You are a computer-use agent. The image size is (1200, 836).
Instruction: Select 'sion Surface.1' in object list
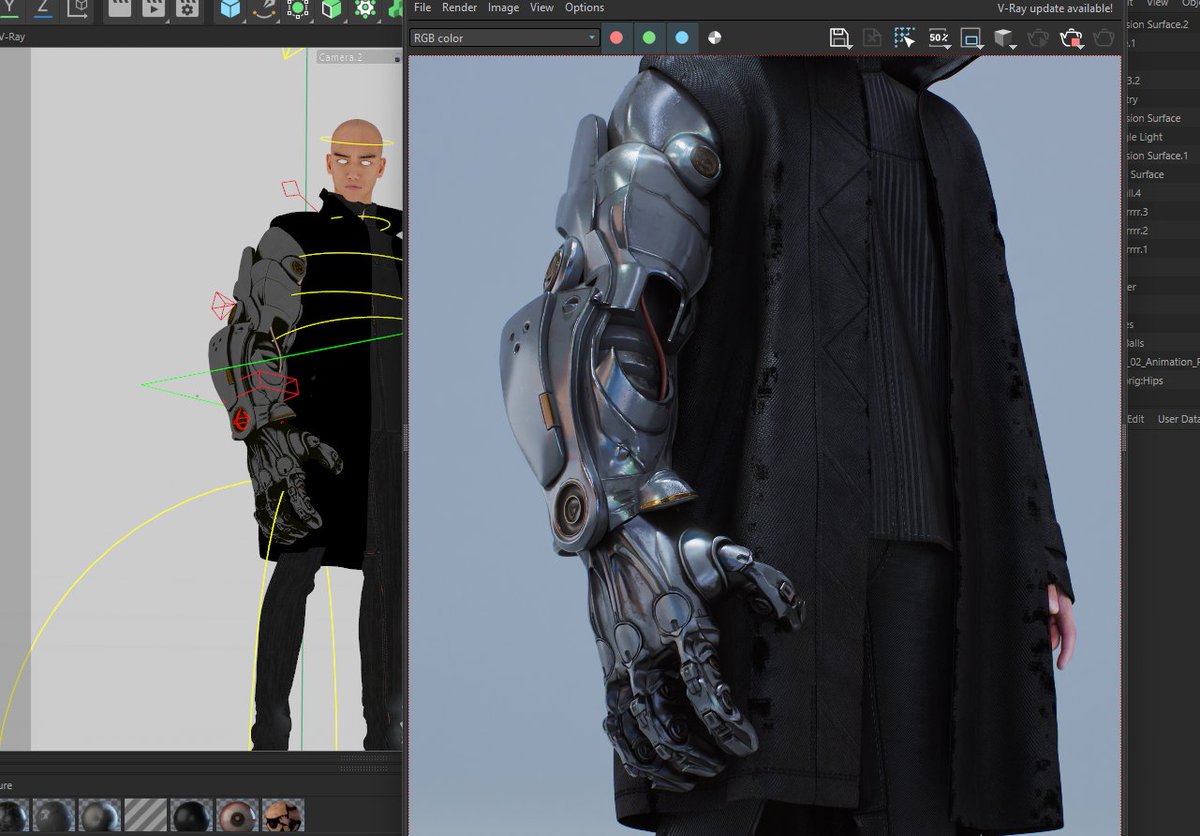coord(1158,155)
